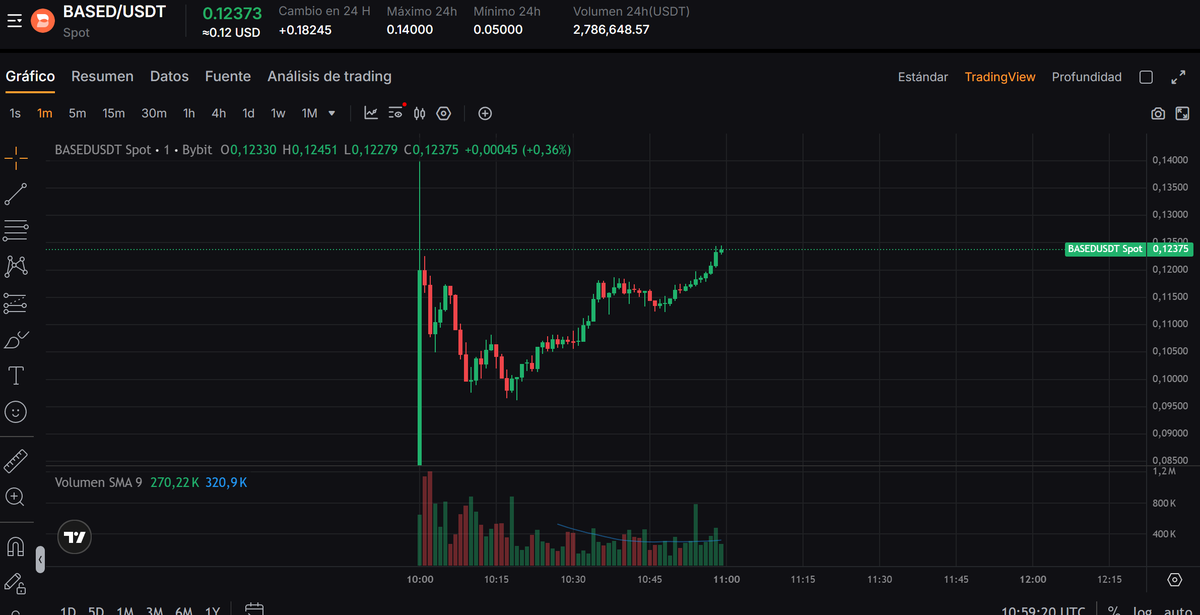Tick the checkbox next to Profundidad
1200x615 pixels.
[1147, 77]
